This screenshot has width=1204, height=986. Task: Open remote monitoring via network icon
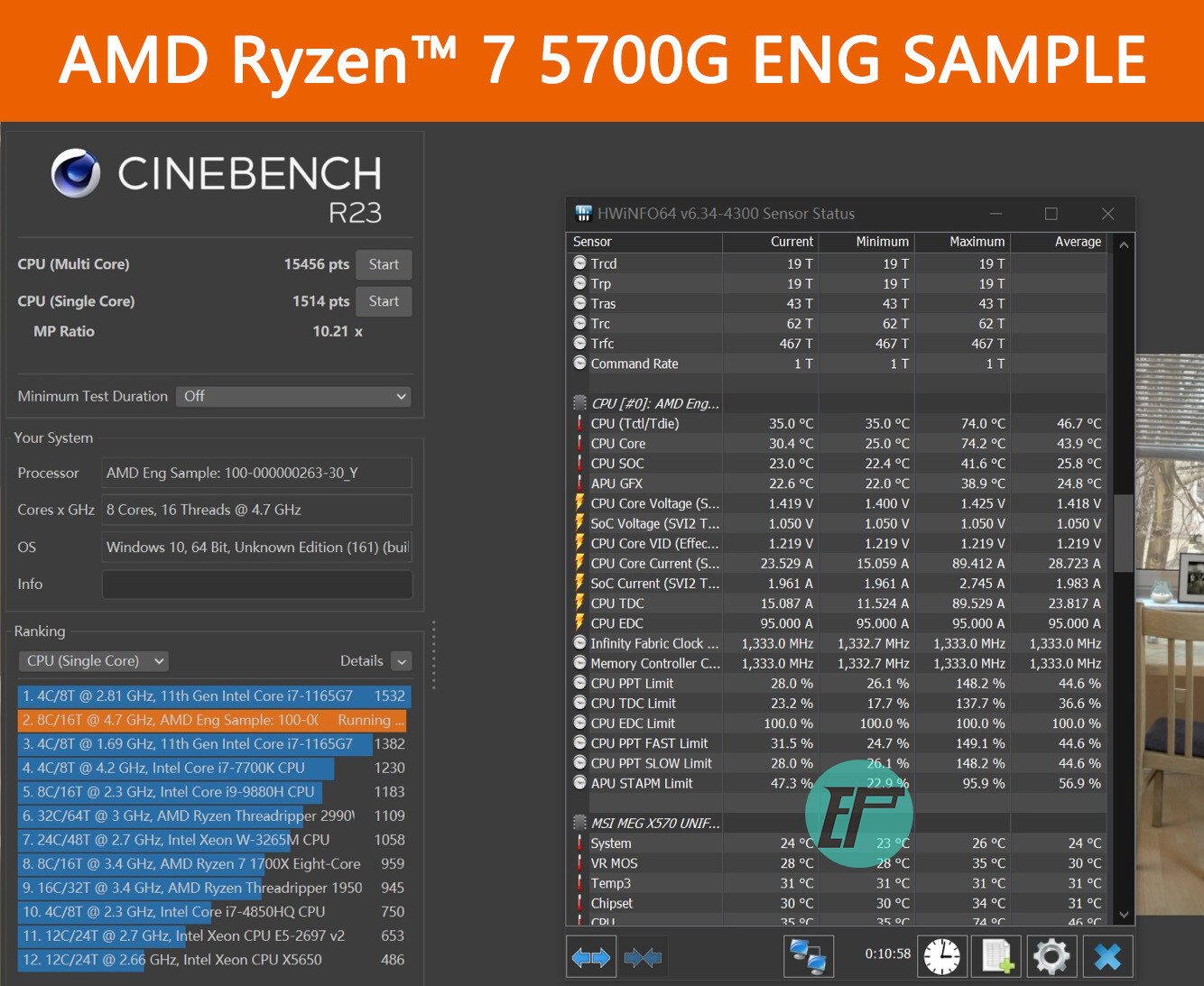pos(808,956)
